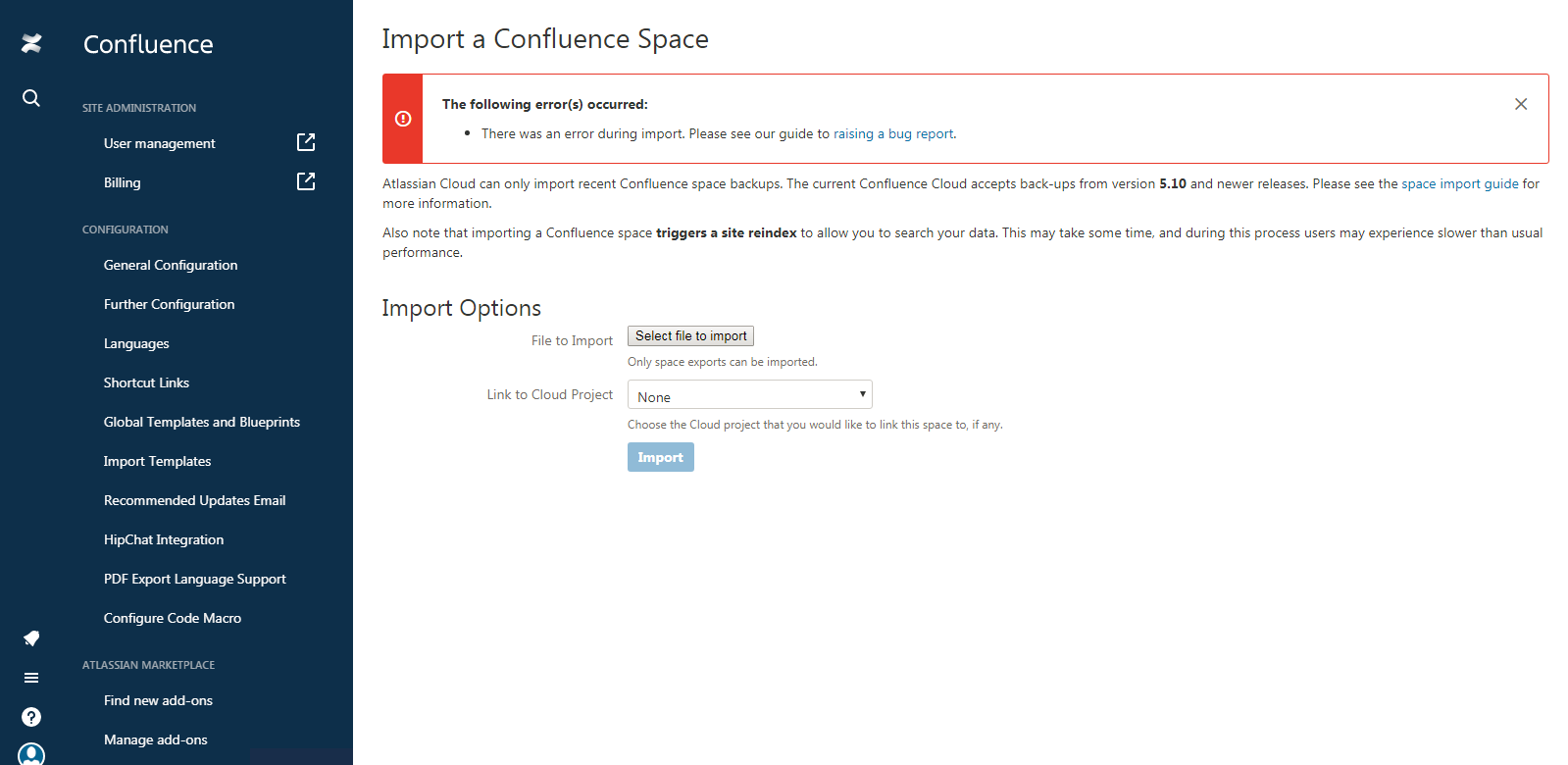Open the hamburger menu icon in the sidebar

click(31, 678)
